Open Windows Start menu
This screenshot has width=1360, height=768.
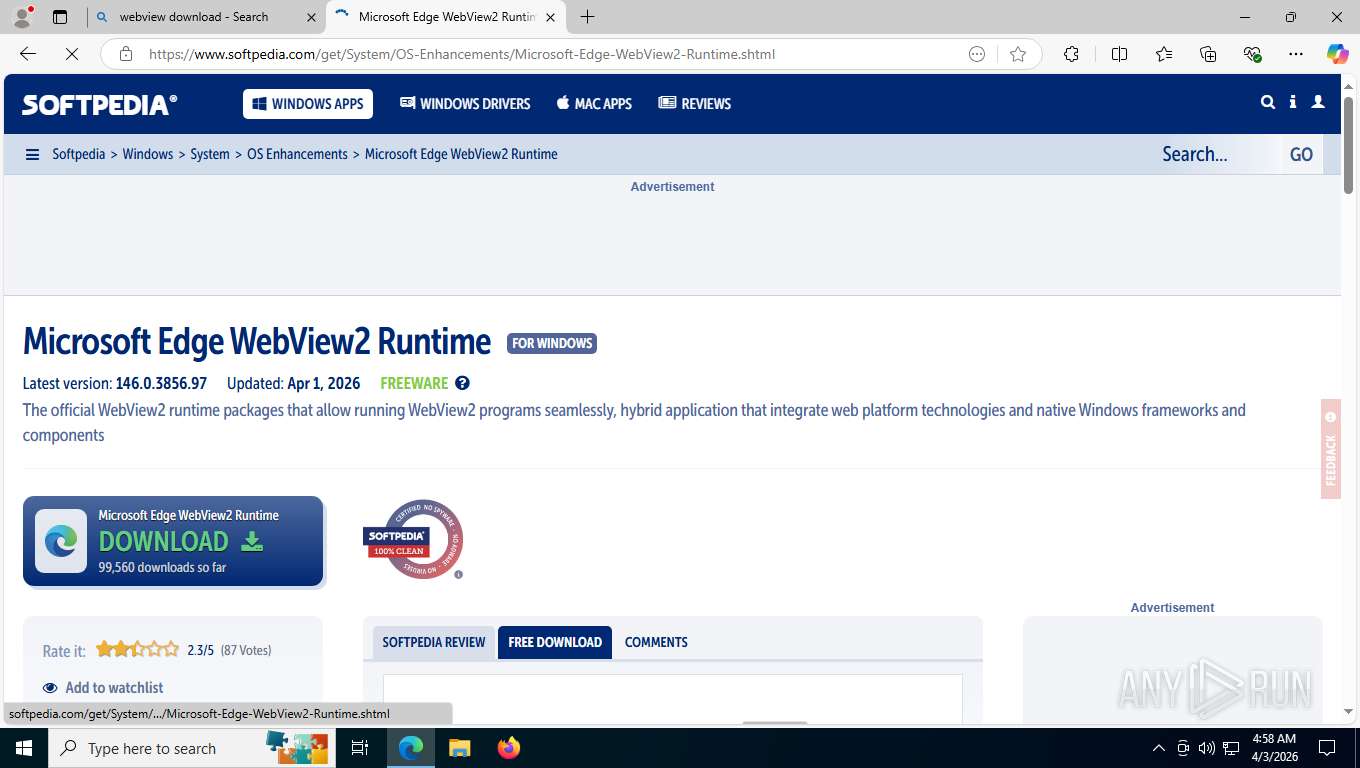tap(23, 748)
